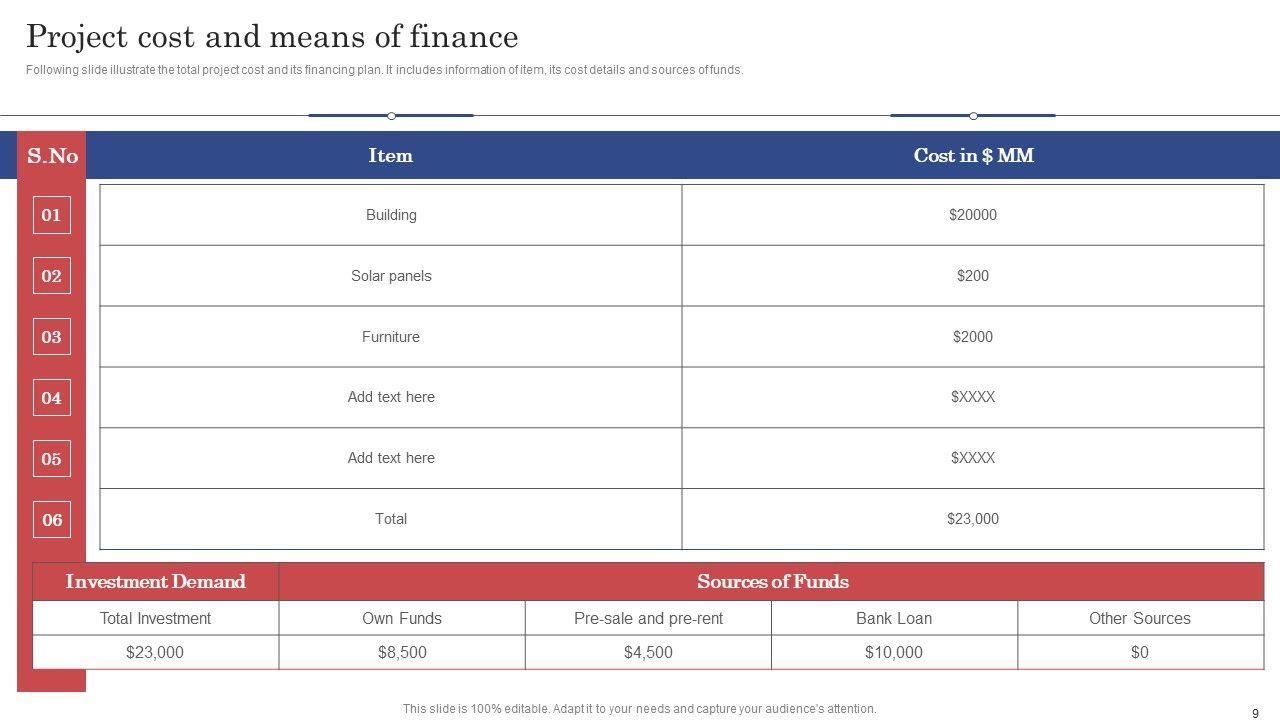
Task: Select the S.No header label
Action: 52,155
